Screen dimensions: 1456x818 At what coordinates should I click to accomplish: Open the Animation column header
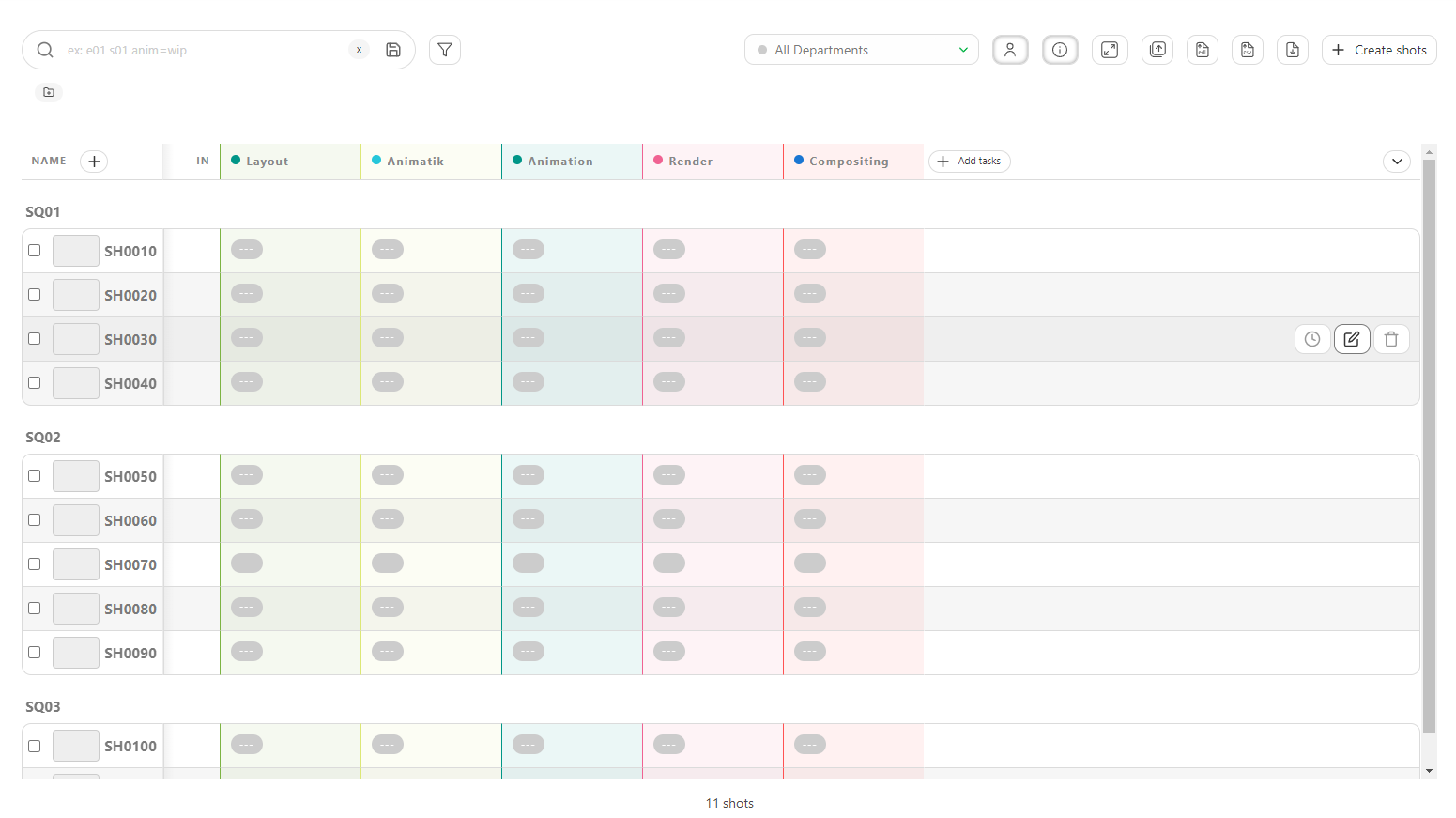pyautogui.click(x=560, y=162)
